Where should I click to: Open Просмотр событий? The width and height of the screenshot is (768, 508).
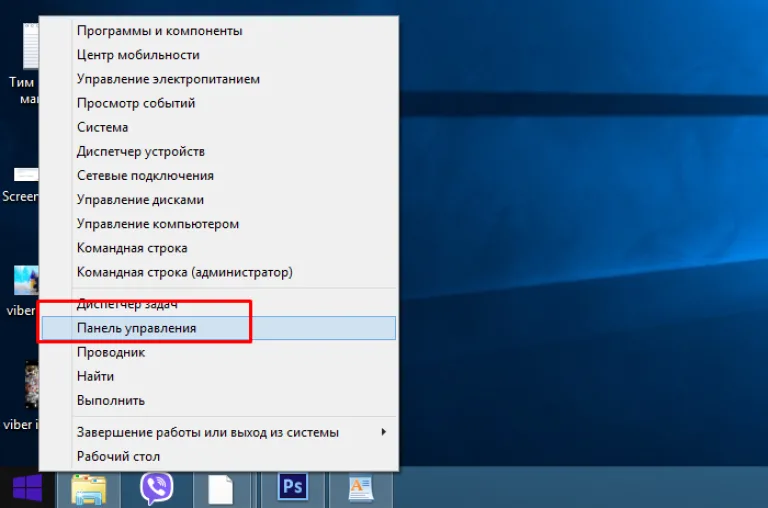[x=218, y=103]
